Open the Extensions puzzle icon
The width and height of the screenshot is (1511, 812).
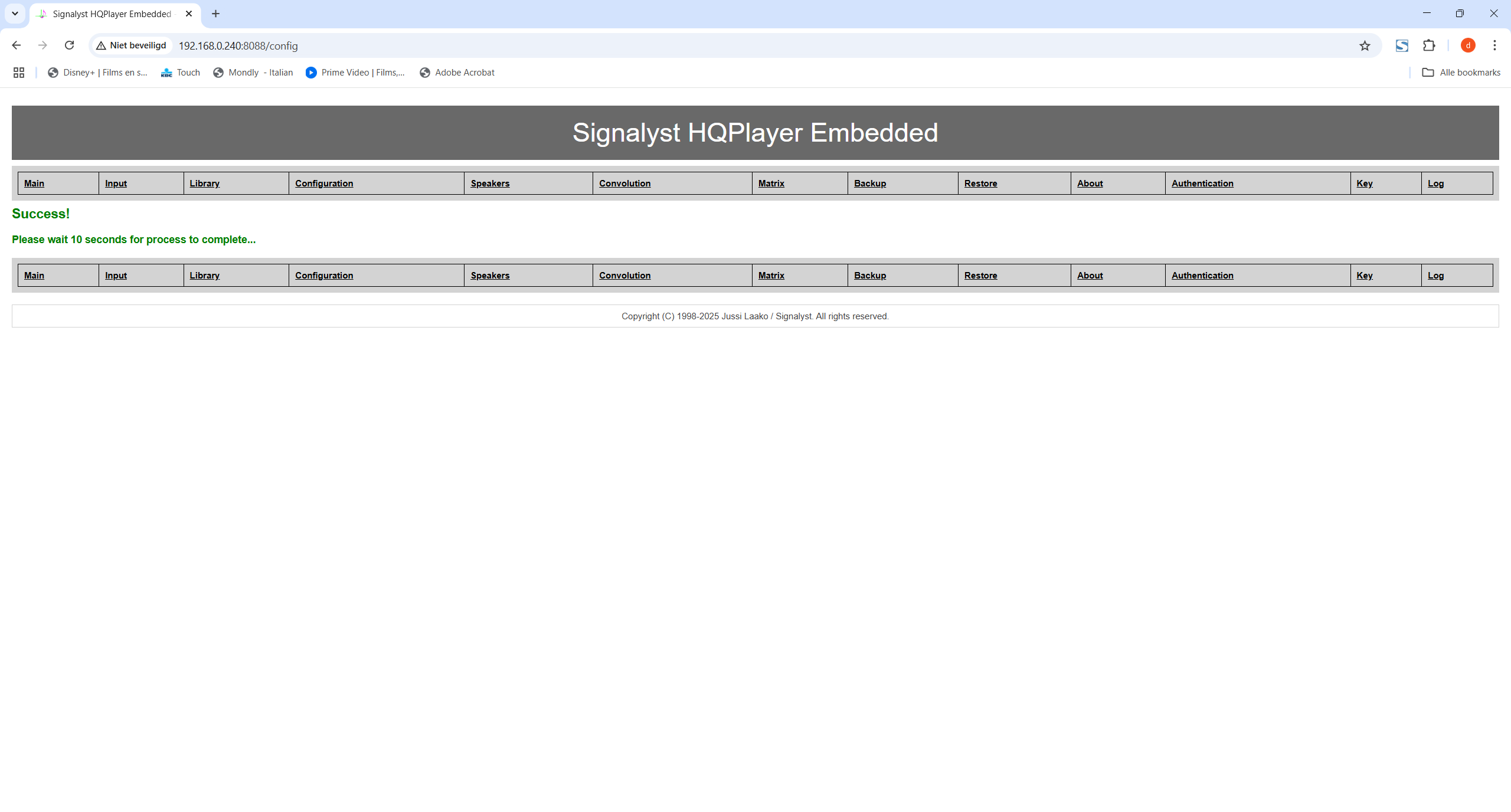tap(1429, 45)
